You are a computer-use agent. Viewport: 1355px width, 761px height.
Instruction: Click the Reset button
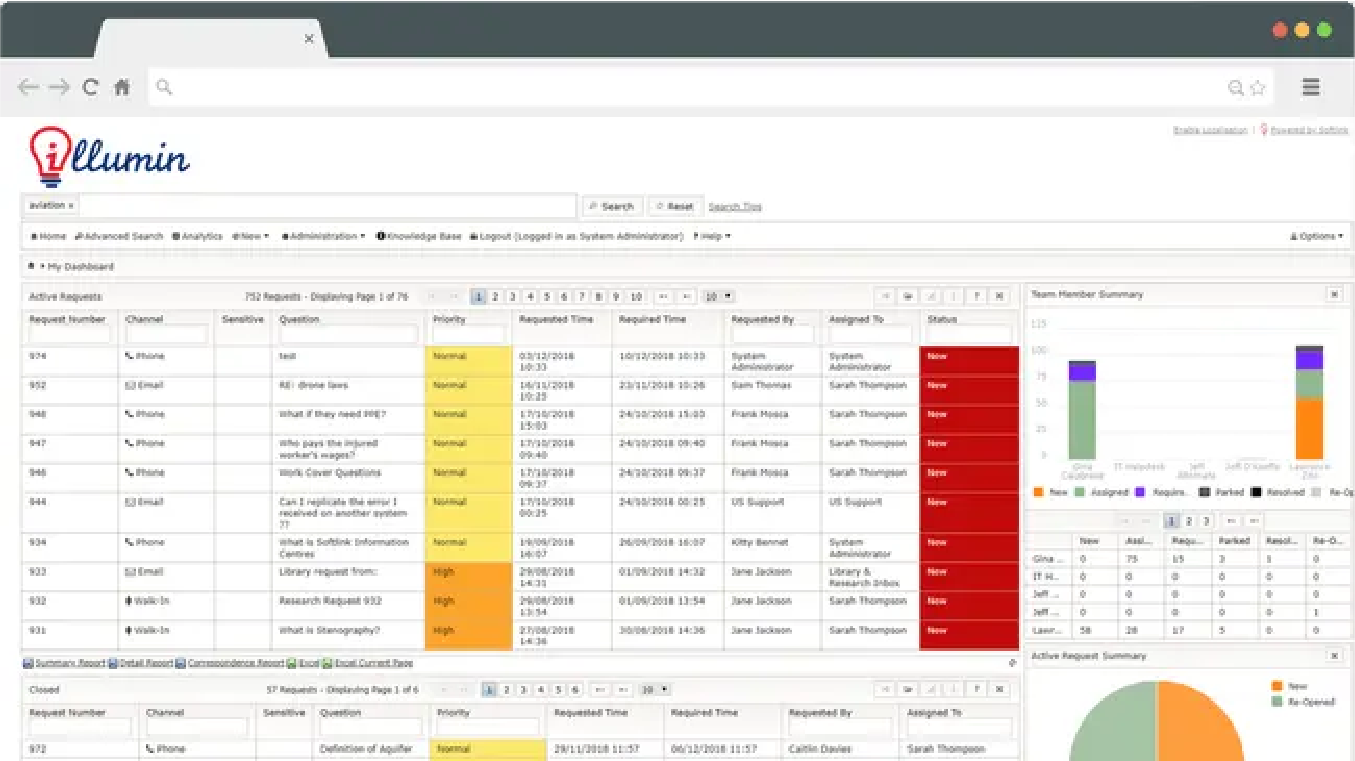pos(675,206)
